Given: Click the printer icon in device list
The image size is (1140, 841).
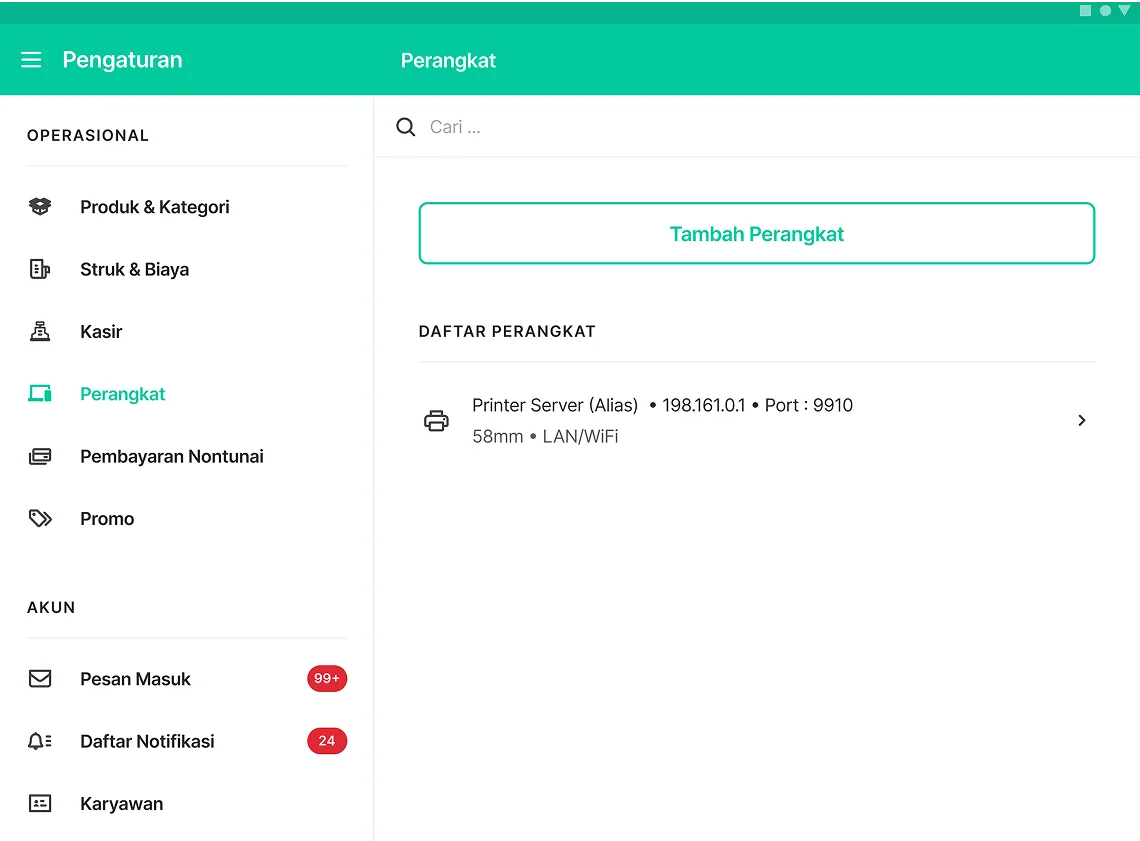Looking at the screenshot, I should pos(437,421).
